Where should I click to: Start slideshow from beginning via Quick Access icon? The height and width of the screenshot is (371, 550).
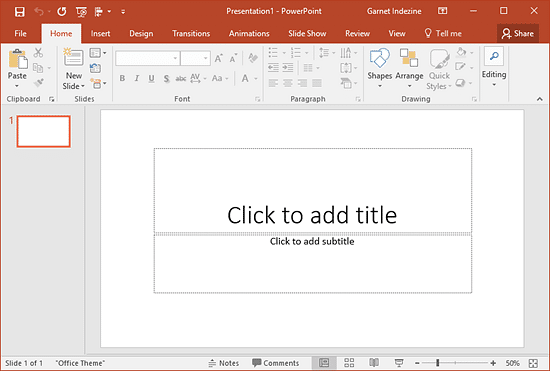81,12
